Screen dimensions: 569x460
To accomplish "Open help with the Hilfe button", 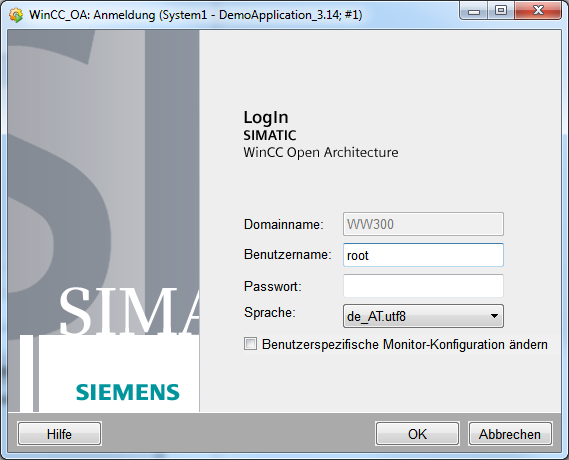I will 60,434.
